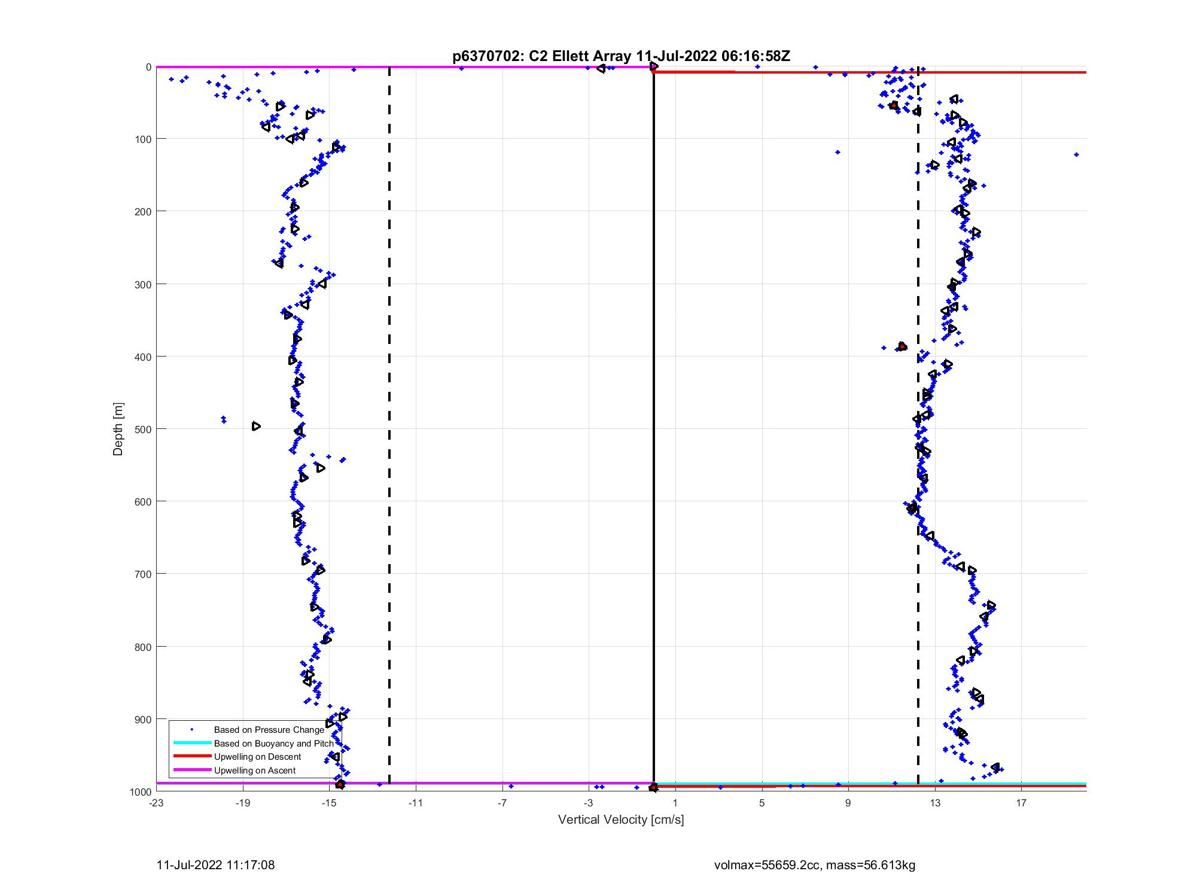Viewport: 1200px width, 889px height.
Task: Click x-axis tick label '9'
Action: (848, 802)
